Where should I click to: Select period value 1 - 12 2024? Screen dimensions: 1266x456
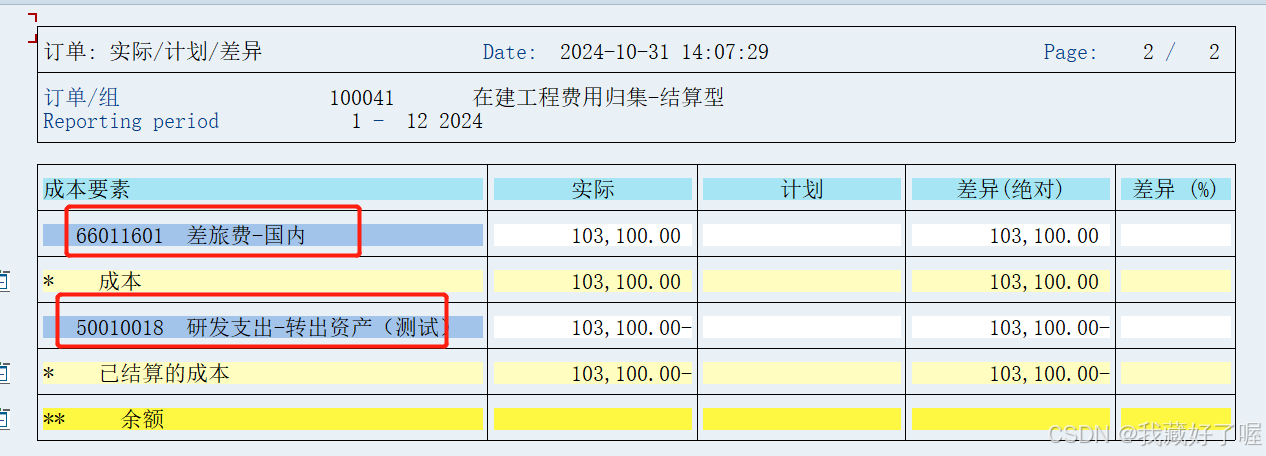pos(417,122)
